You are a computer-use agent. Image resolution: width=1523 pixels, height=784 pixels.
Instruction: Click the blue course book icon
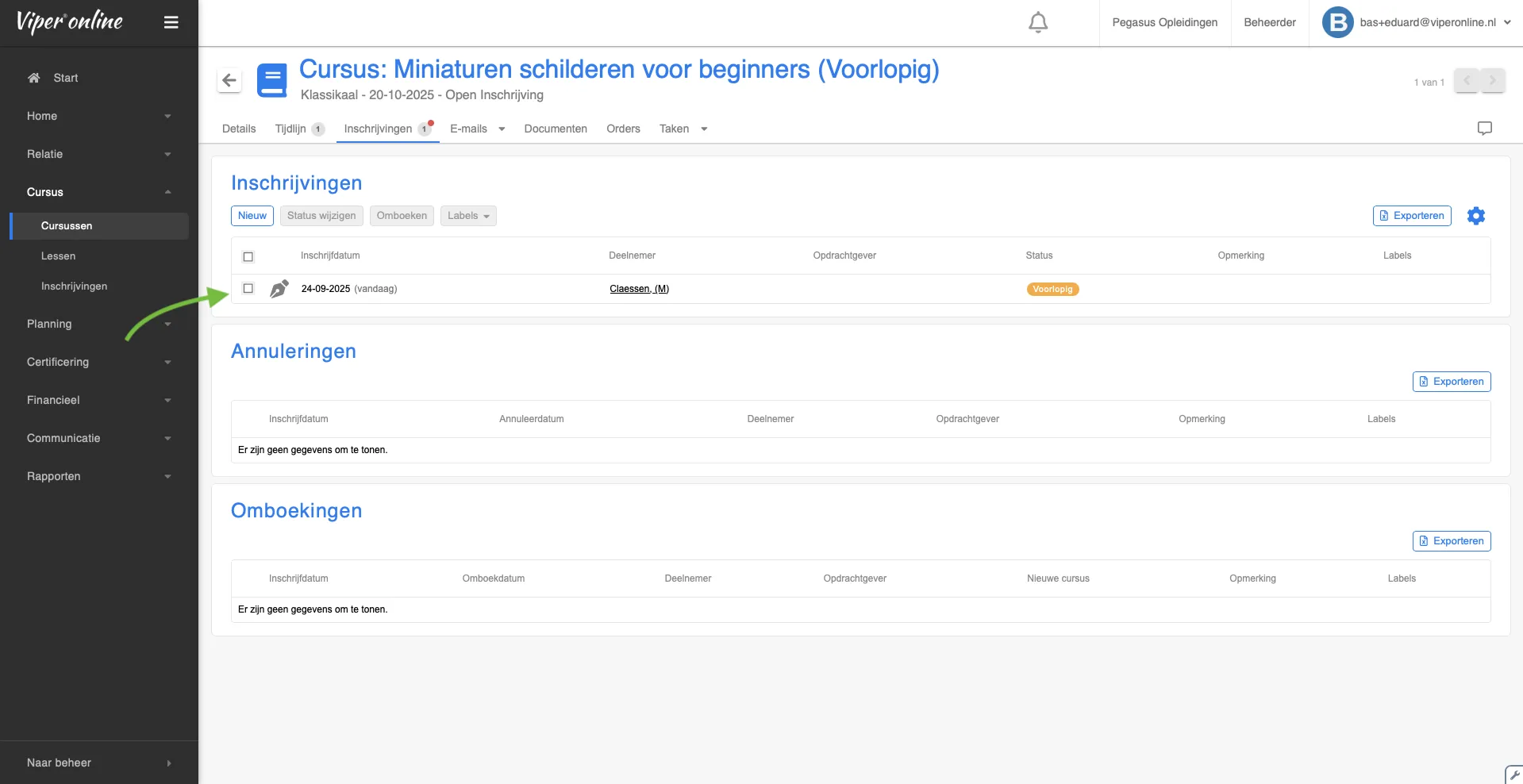pyautogui.click(x=272, y=81)
